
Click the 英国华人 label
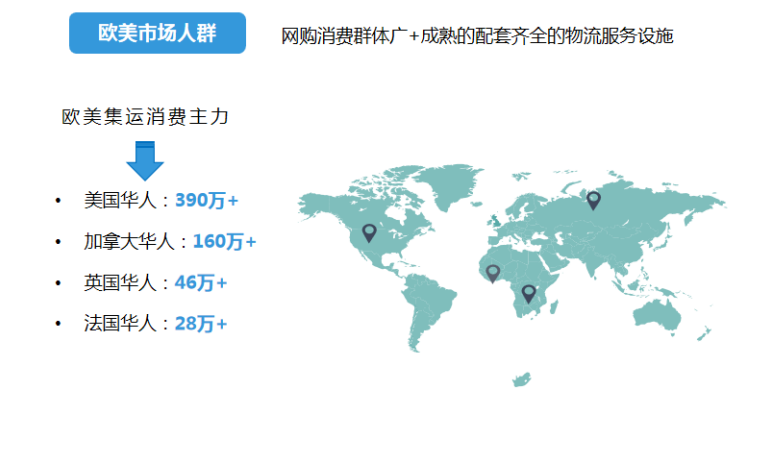120,282
